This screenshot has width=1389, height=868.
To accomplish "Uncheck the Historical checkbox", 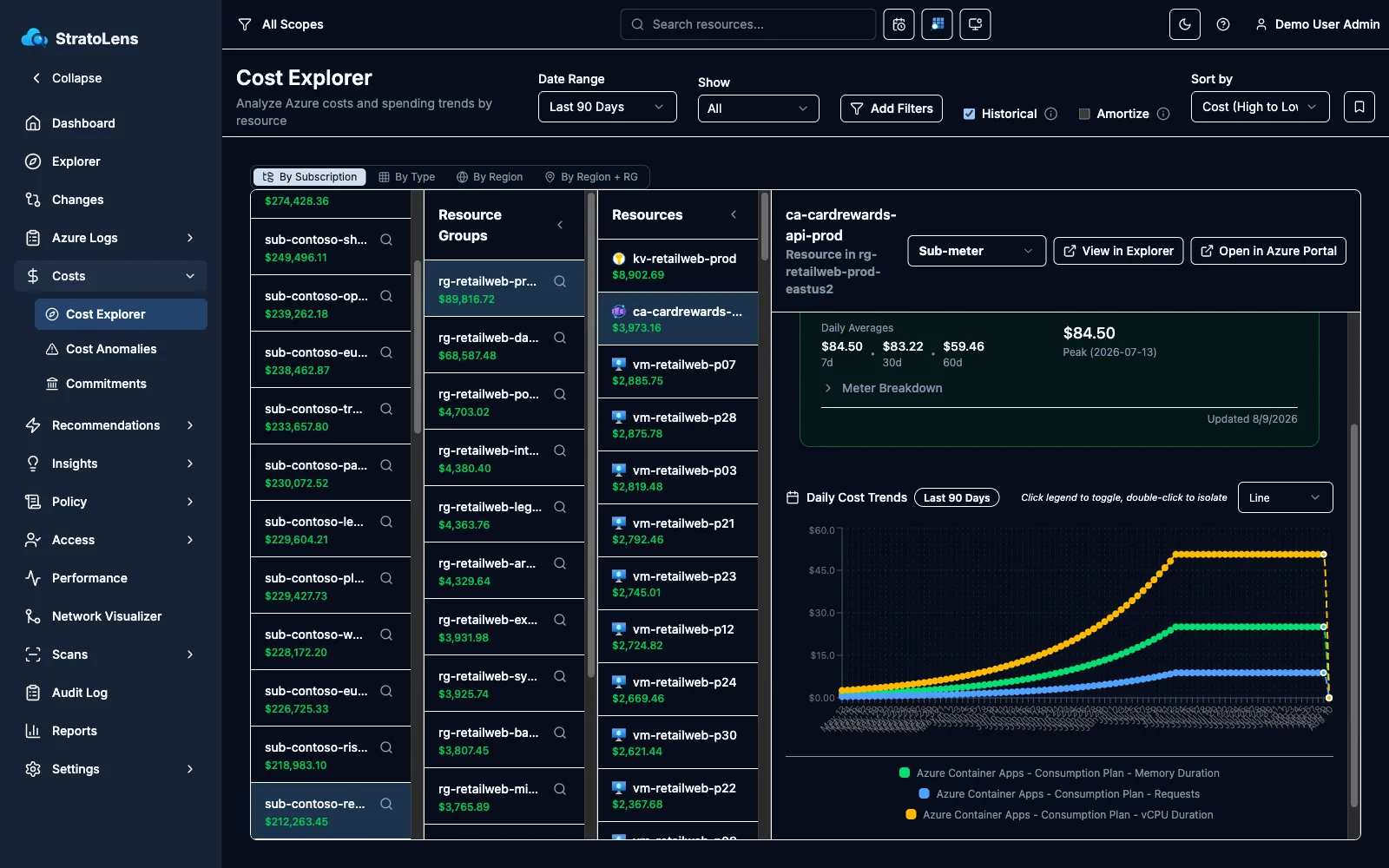I will [x=969, y=114].
